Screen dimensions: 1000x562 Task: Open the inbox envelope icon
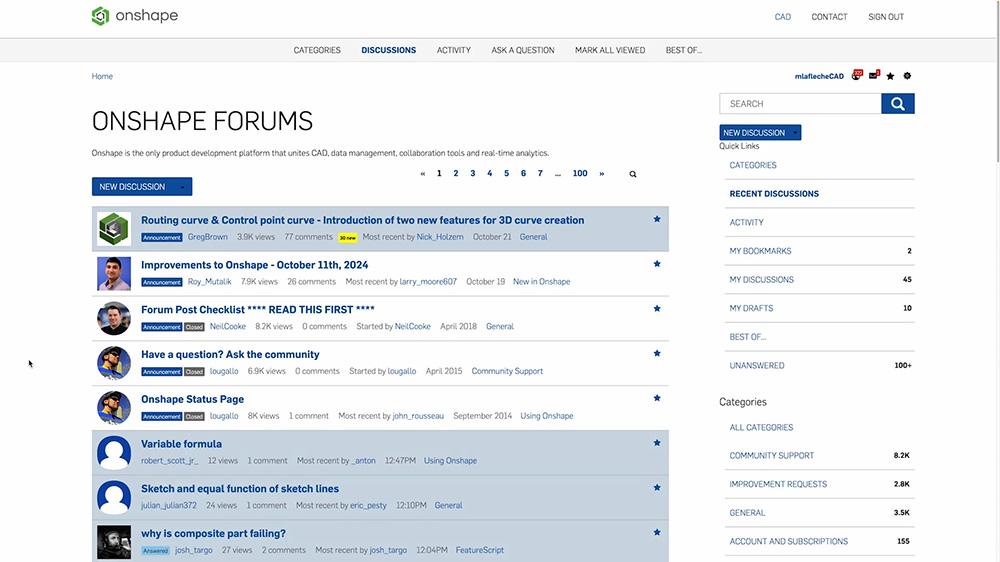tap(874, 76)
